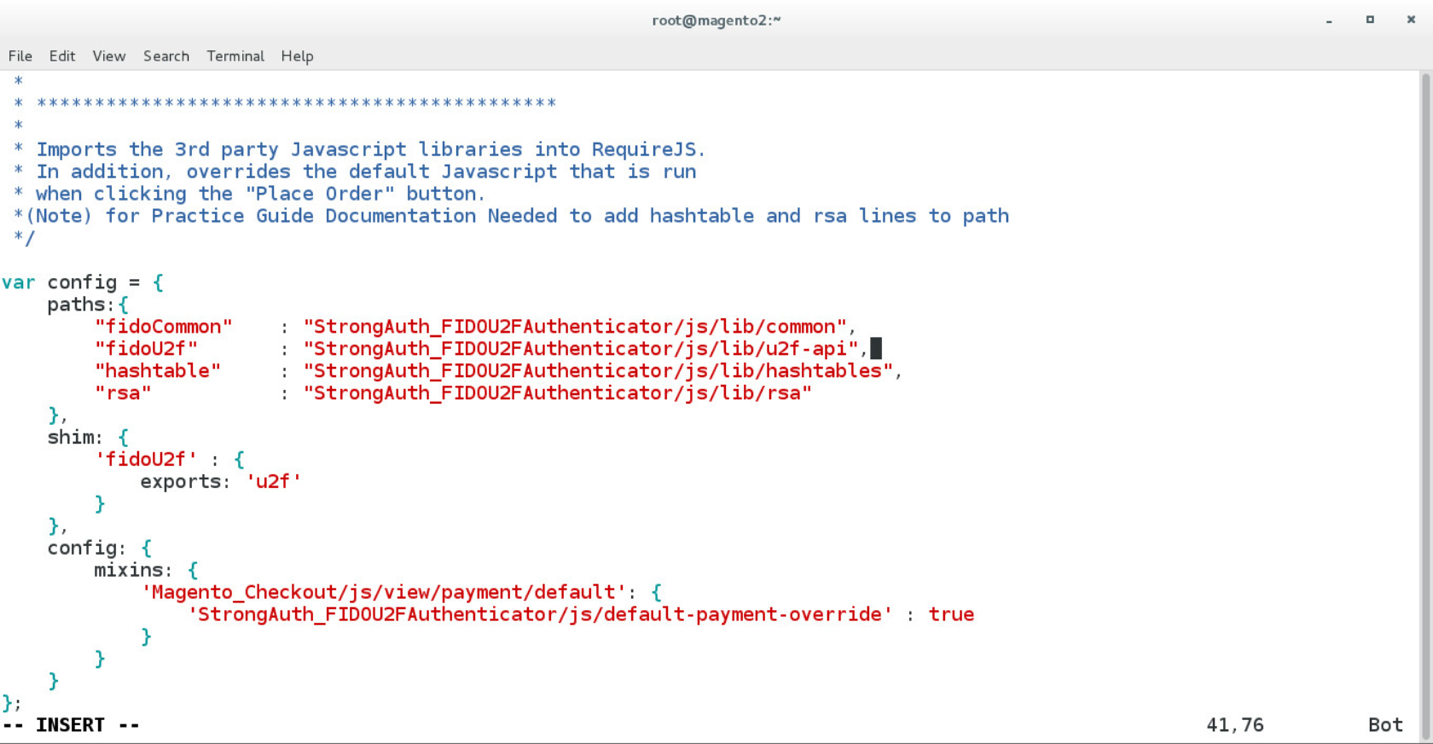Click the "-- INSERT --" mode indicator
The height and width of the screenshot is (744, 1433).
(x=71, y=725)
